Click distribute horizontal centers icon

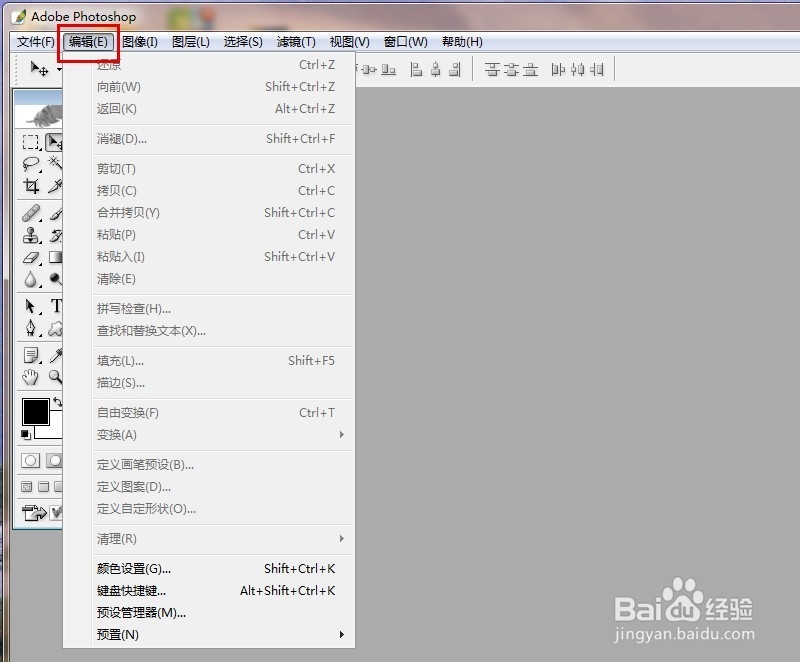pos(577,69)
